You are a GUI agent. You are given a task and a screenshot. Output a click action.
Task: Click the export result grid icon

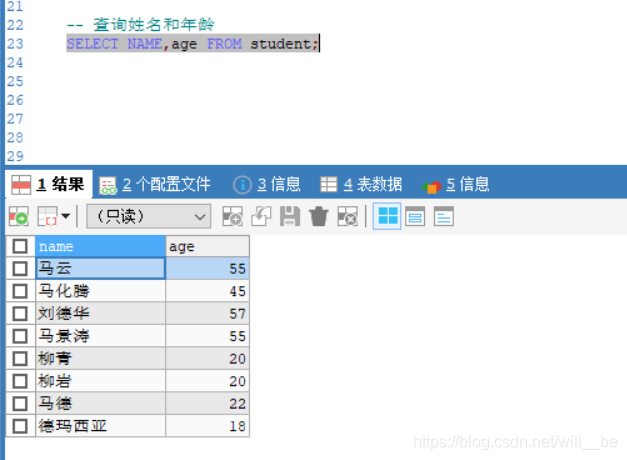48,216
